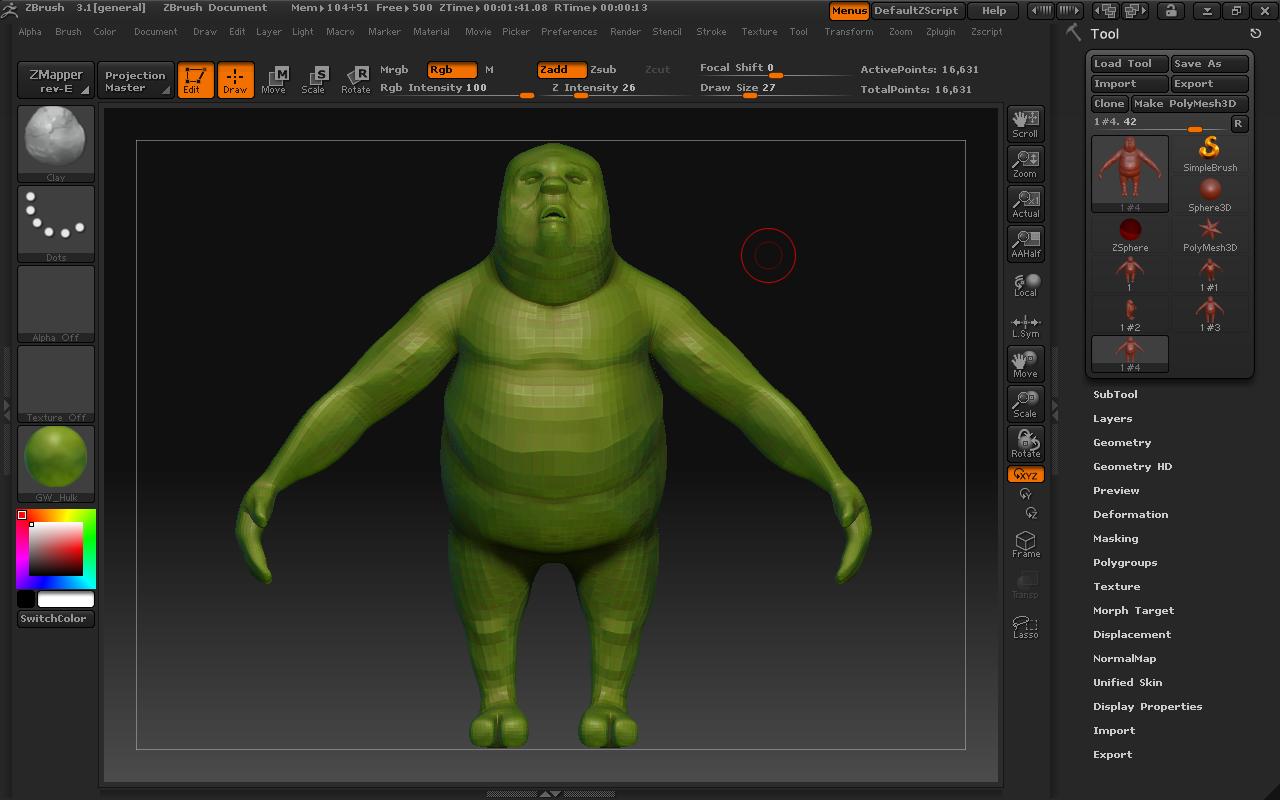Expand the SubTool section
Image resolution: width=1280 pixels, height=800 pixels.
(x=1115, y=394)
